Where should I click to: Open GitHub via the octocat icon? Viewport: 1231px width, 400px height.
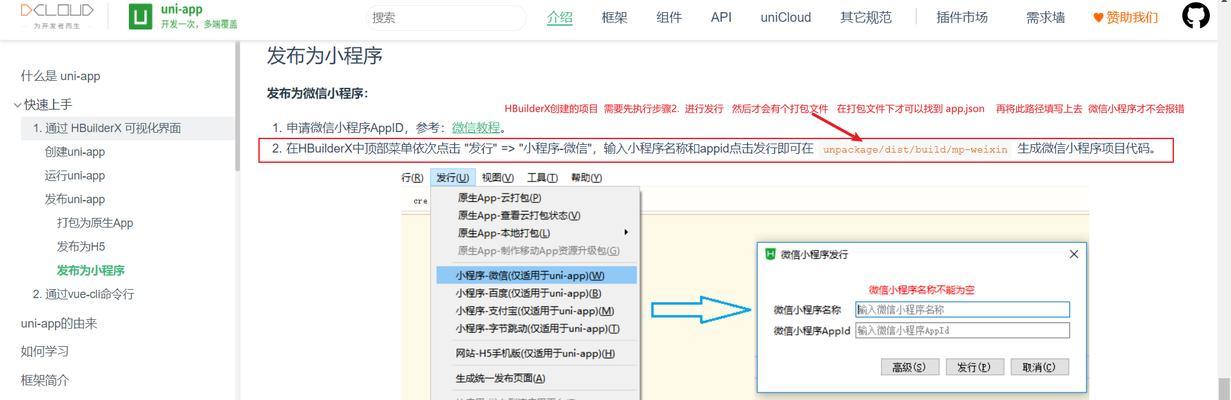coord(1196,16)
